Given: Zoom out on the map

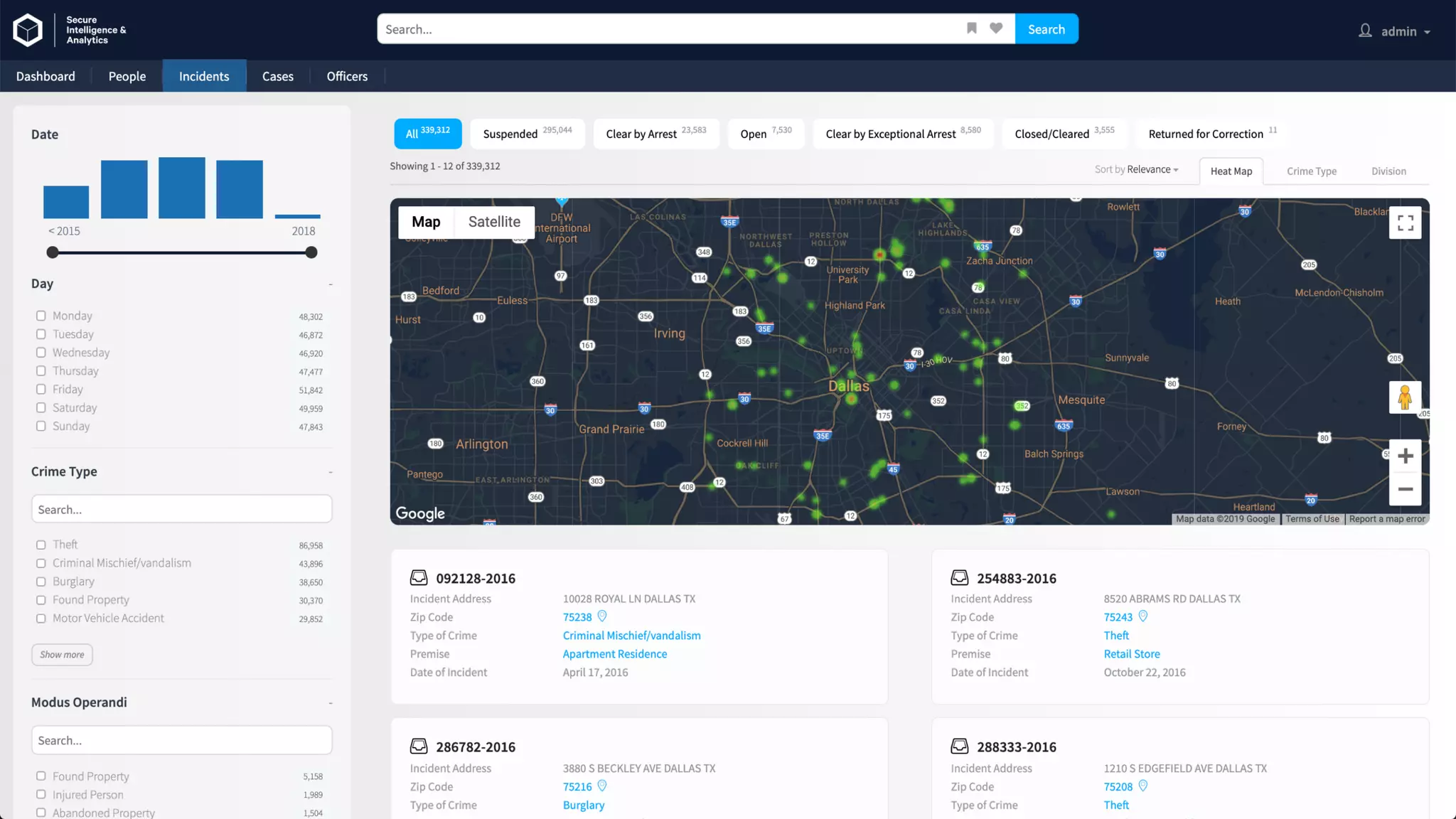Looking at the screenshot, I should point(1405,489).
